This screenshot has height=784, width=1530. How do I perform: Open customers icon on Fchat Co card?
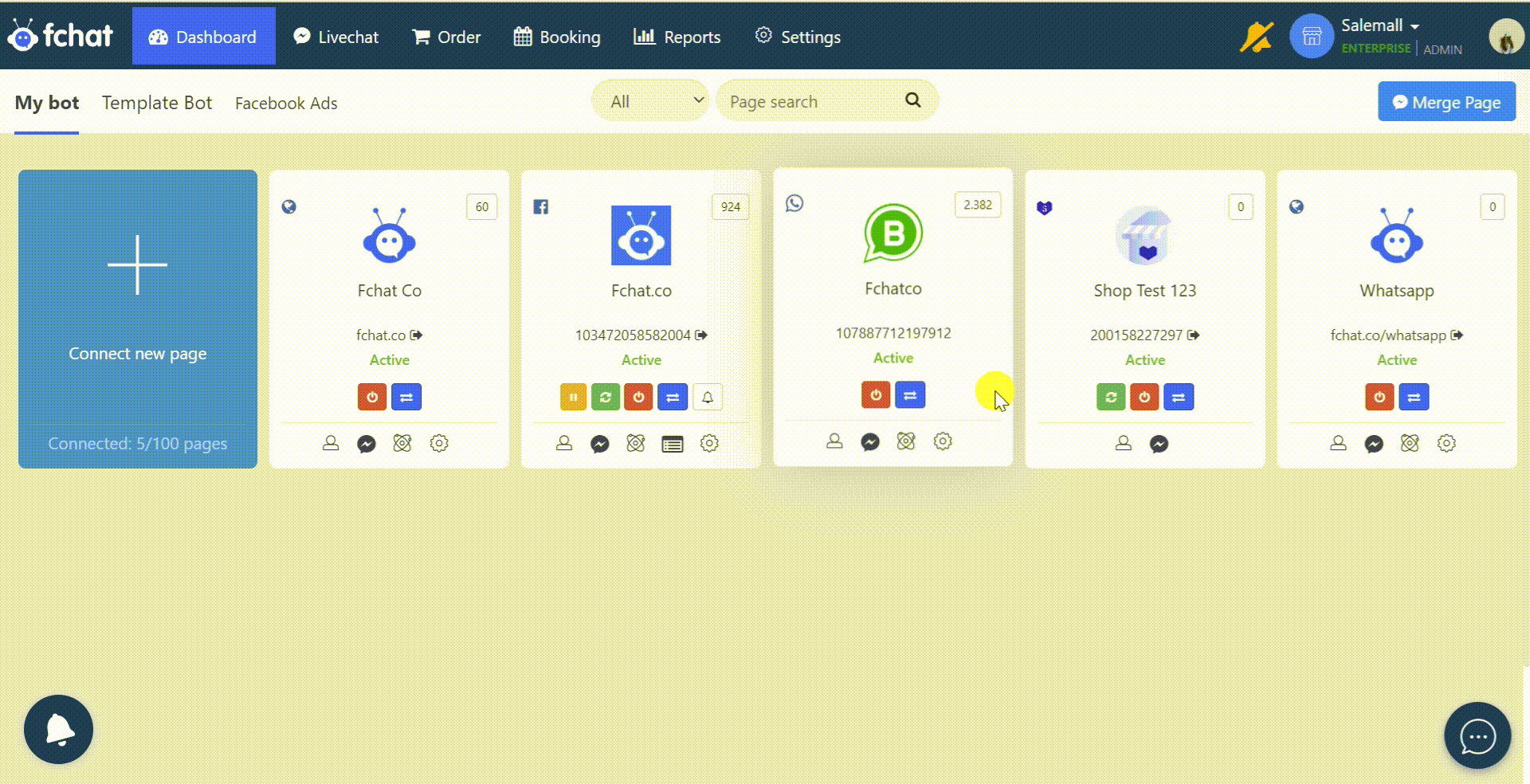coord(331,443)
